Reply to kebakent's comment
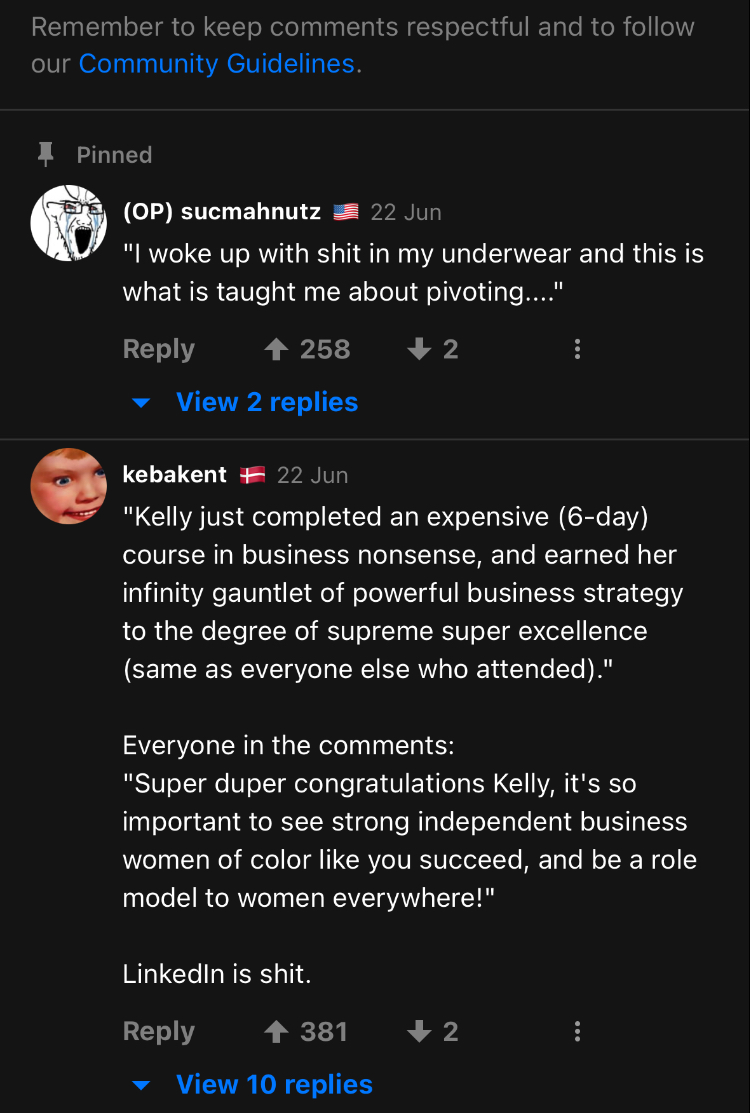This screenshot has height=1113, width=750. [x=158, y=1031]
